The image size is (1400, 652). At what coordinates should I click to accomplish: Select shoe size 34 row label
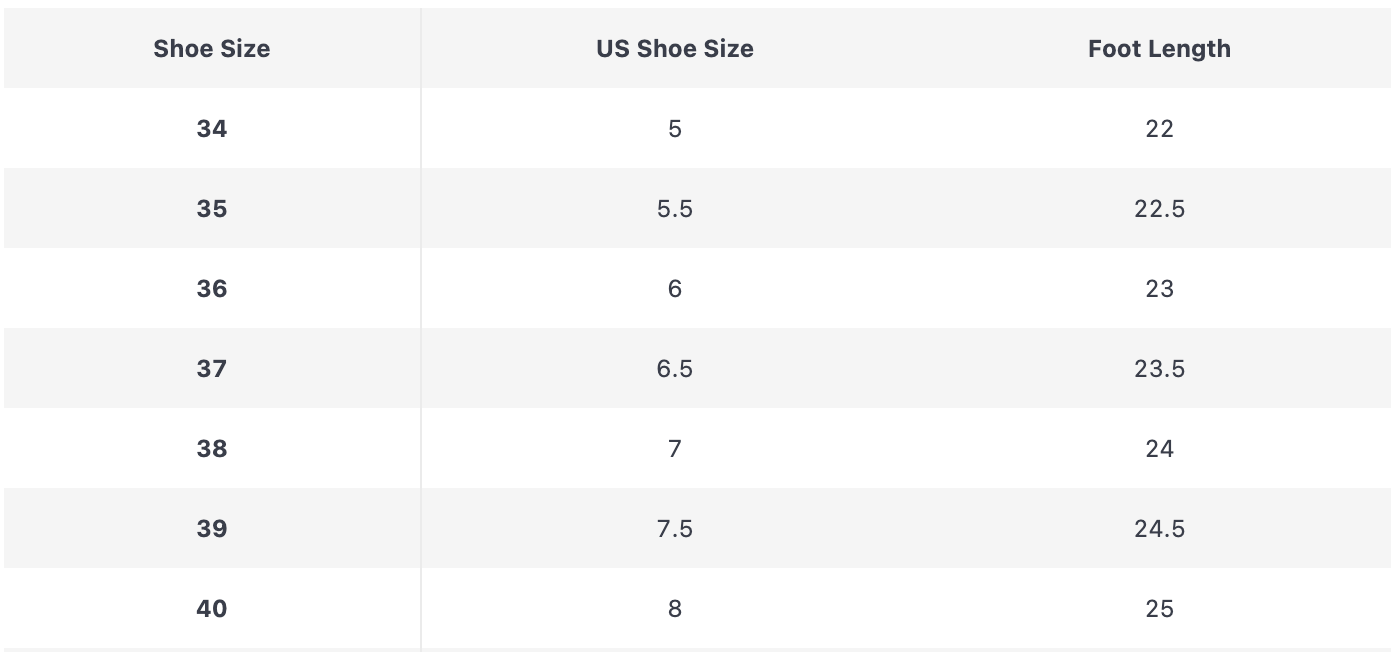coord(212,128)
